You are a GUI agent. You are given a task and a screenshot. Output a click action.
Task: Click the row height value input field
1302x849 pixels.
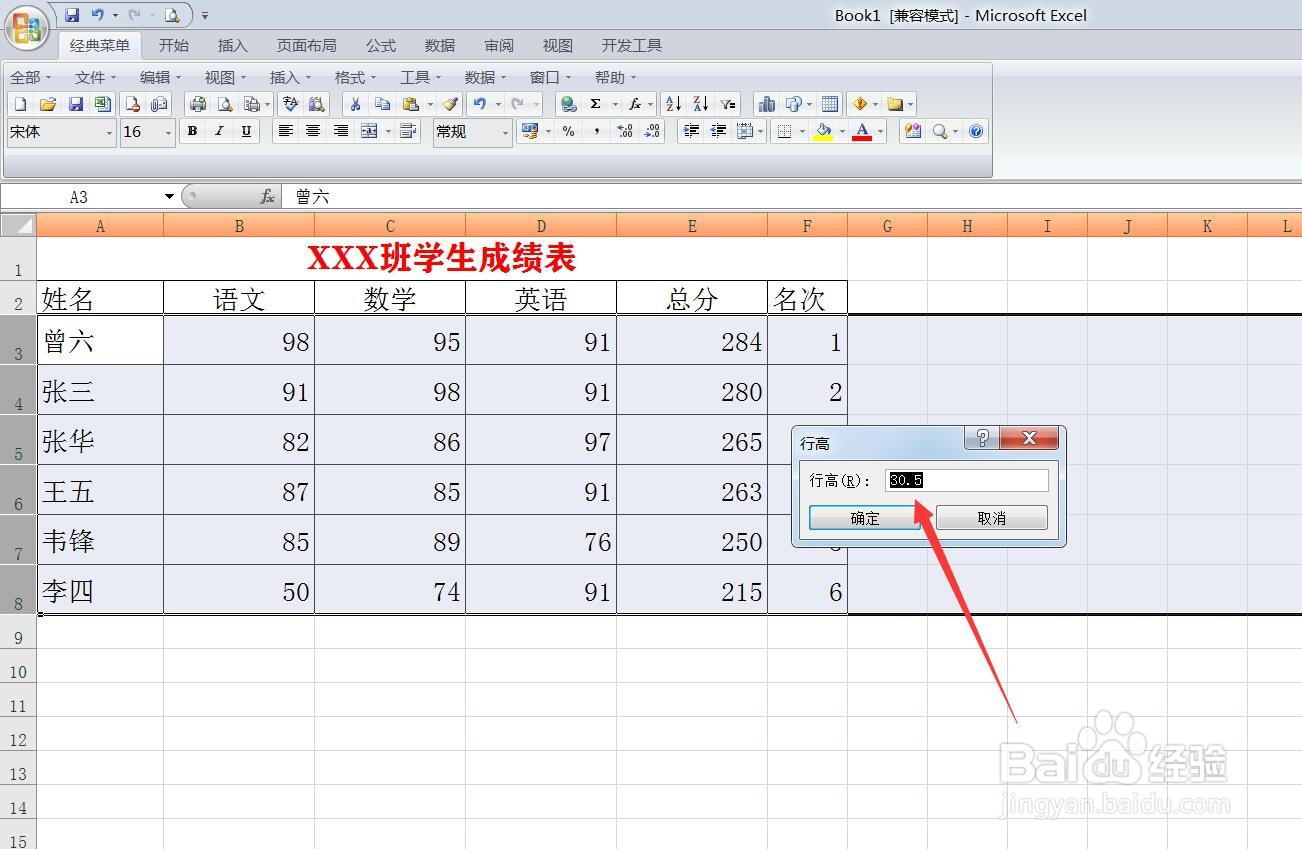(965, 480)
